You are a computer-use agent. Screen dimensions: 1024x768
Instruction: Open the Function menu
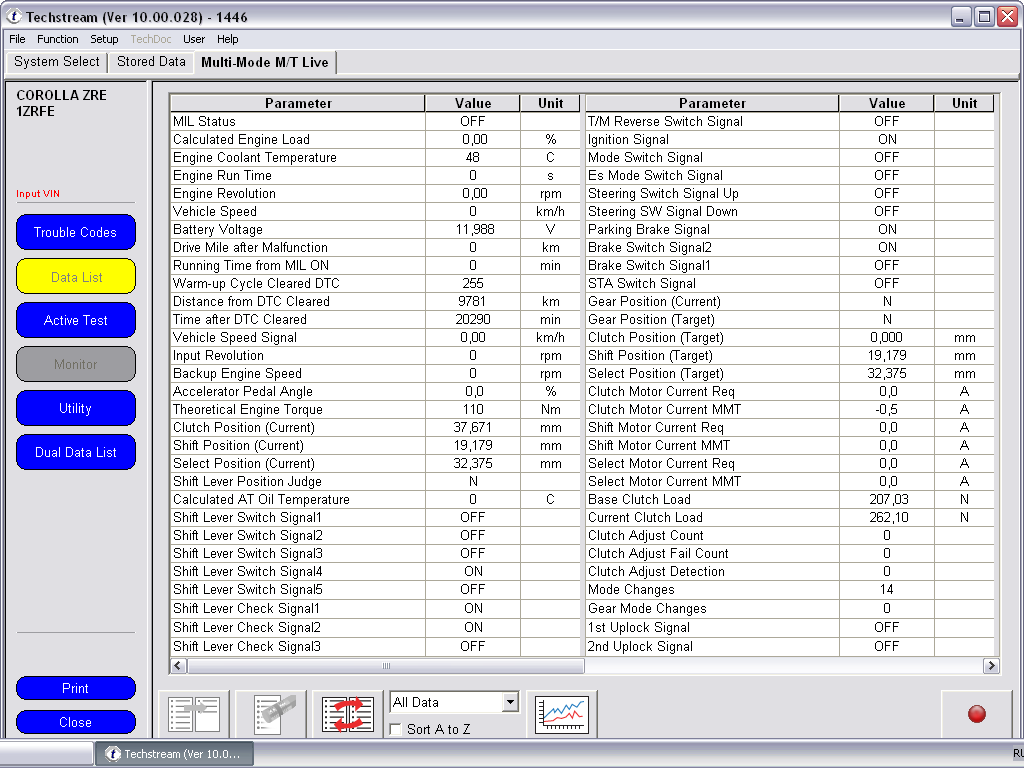click(x=57, y=39)
